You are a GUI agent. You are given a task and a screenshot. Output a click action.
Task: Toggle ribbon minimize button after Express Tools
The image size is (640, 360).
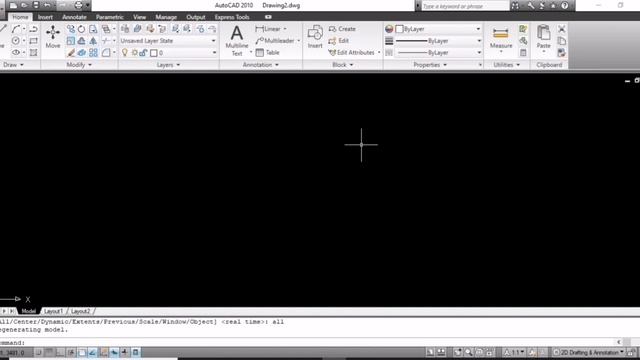pyautogui.click(x=268, y=17)
